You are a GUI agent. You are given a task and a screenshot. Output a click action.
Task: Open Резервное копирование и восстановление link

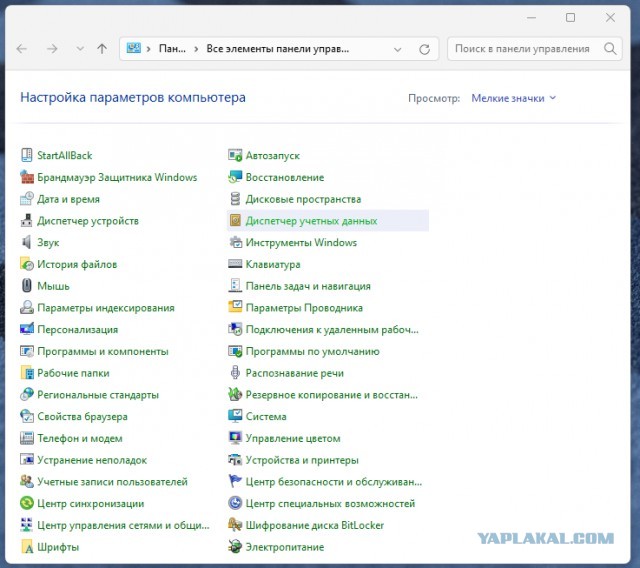(332, 395)
